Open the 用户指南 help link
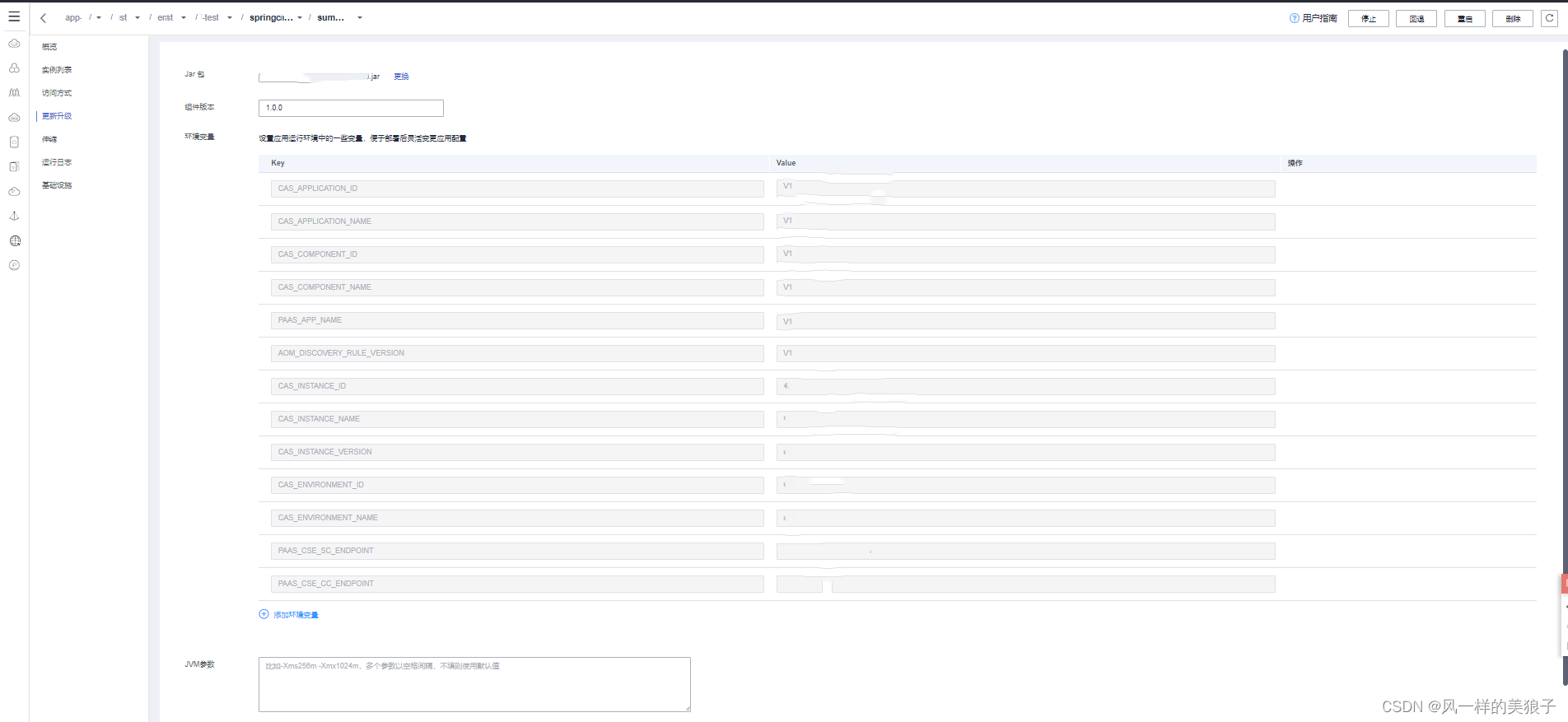1568x722 pixels. click(1314, 18)
